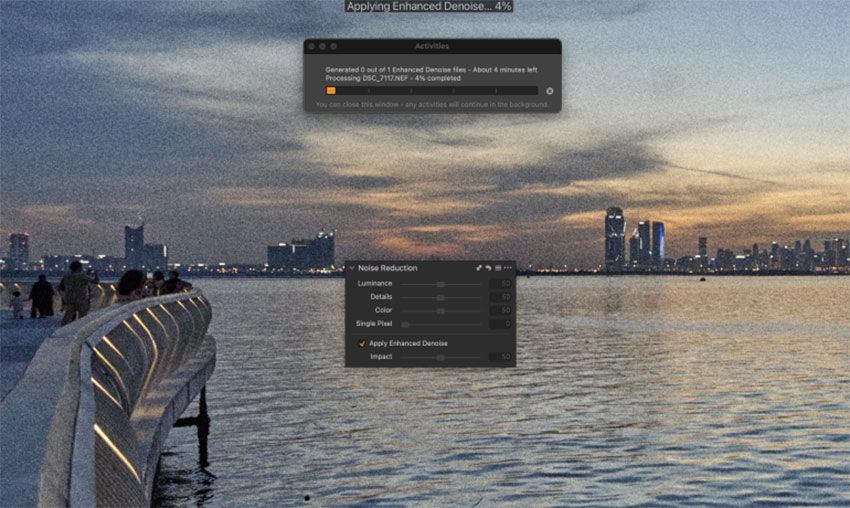Click the Single Pixel value field
850x508 pixels.
500,324
